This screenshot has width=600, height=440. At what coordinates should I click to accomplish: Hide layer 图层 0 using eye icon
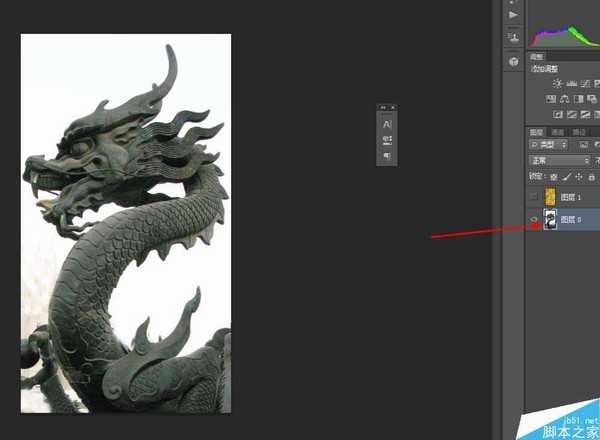534,220
